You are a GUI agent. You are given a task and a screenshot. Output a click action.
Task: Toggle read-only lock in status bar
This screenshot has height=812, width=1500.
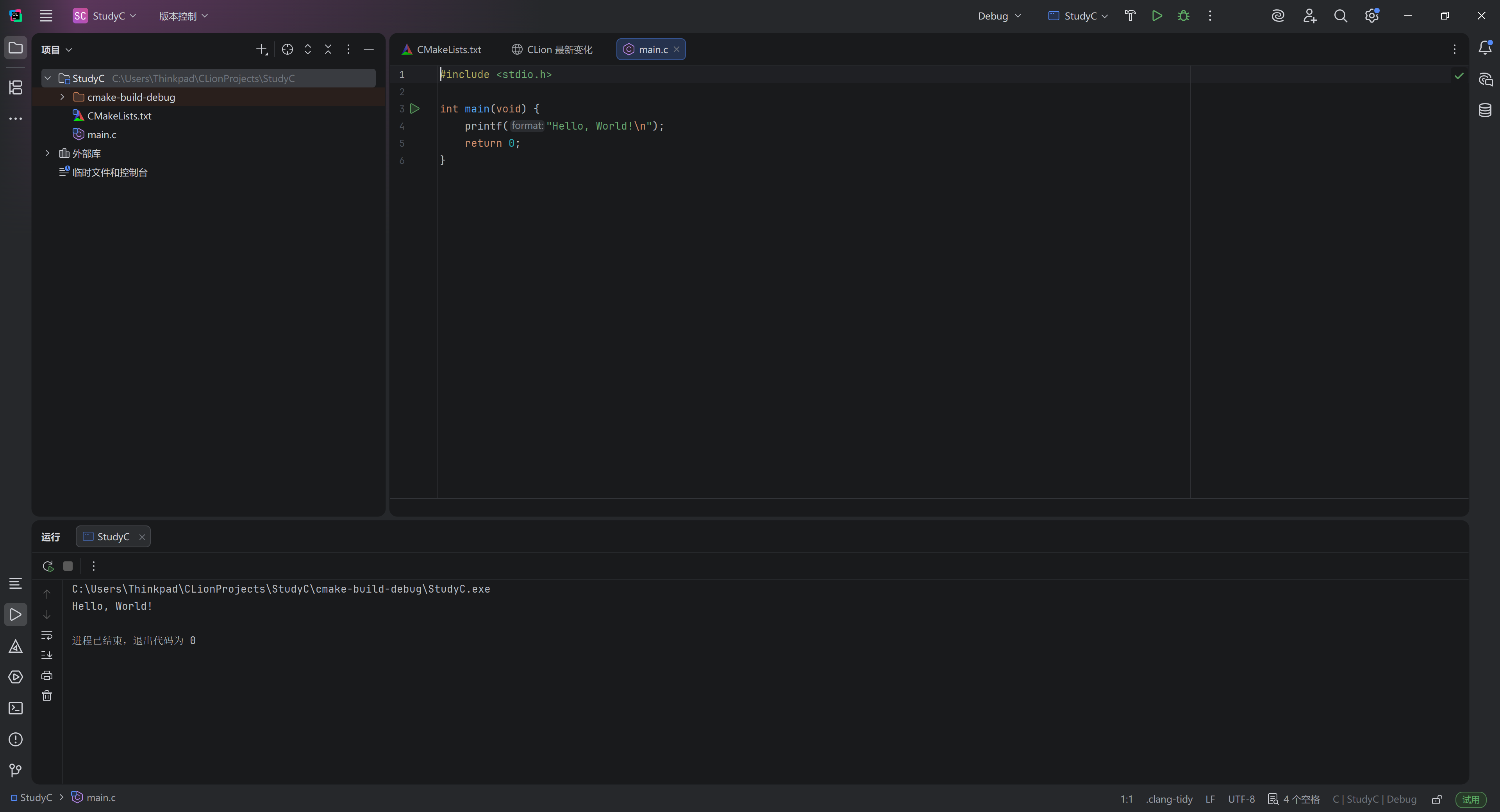[1437, 799]
